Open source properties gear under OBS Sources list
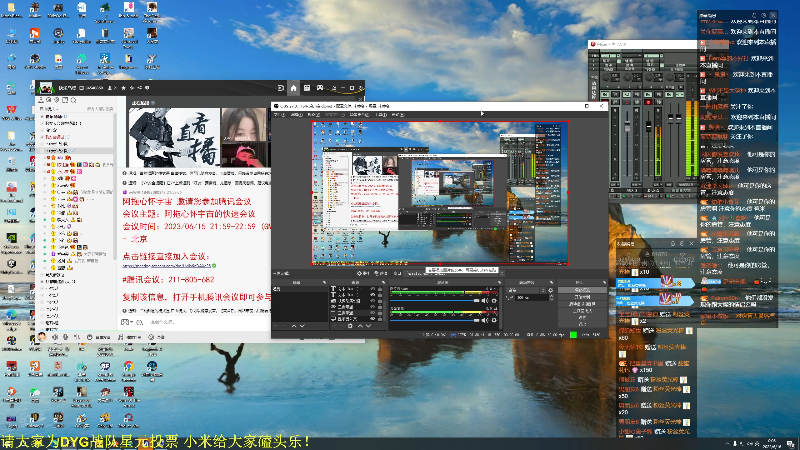Image resolution: width=800 pixels, height=450 pixels. [x=350, y=326]
